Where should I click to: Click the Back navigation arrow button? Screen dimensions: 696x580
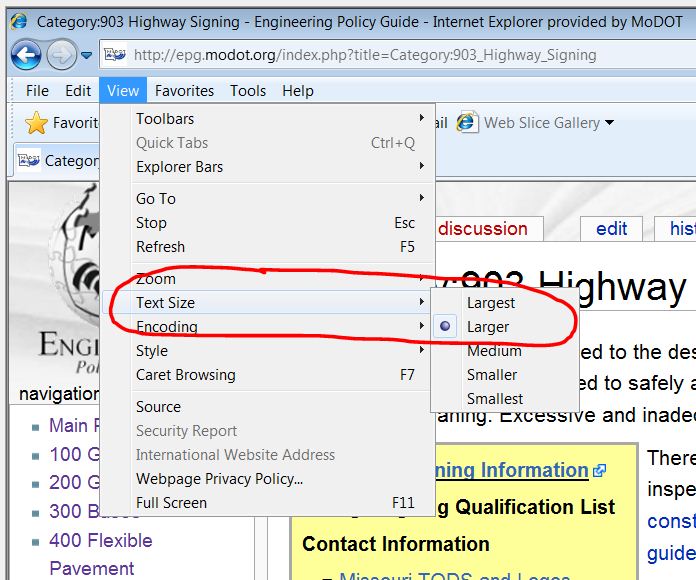[x=26, y=55]
